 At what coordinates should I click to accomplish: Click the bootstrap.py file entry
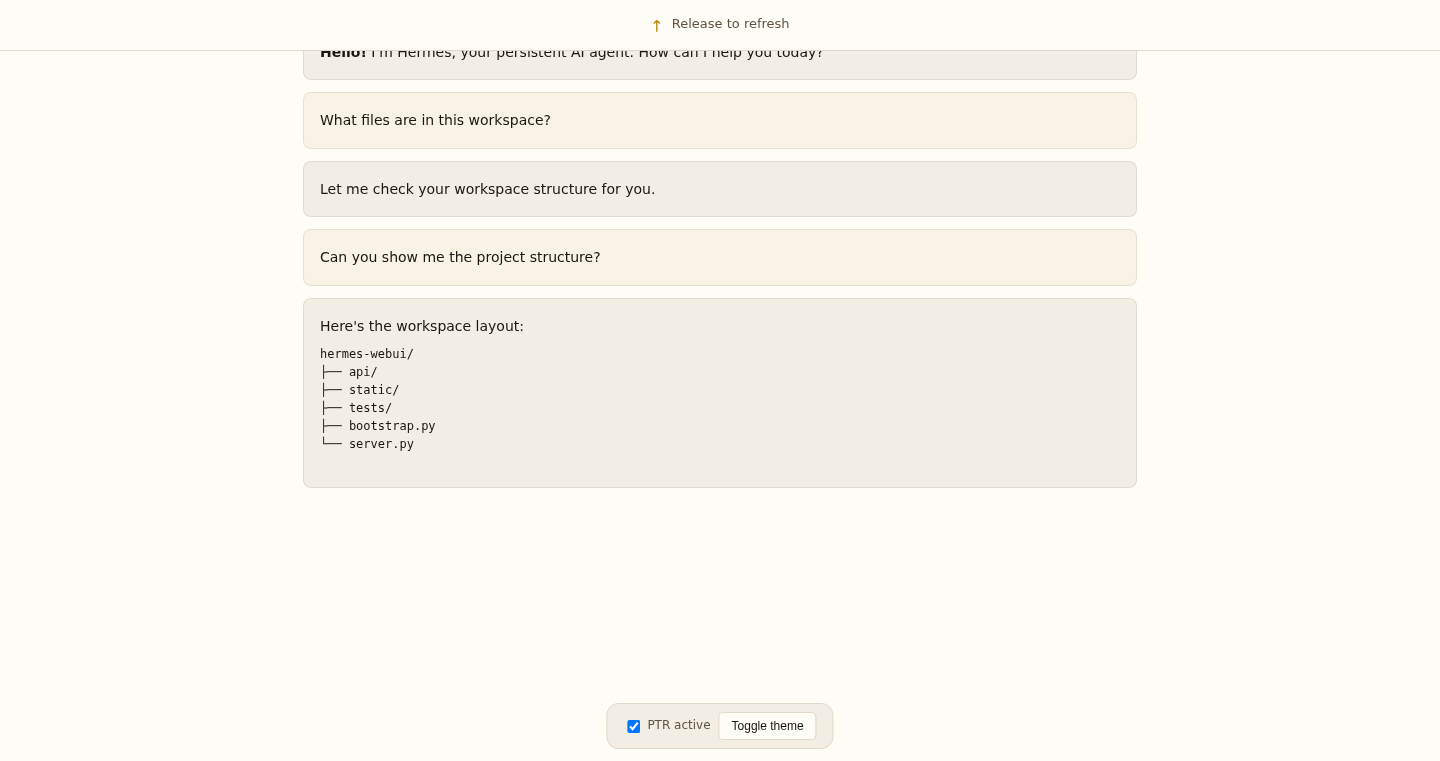point(392,426)
